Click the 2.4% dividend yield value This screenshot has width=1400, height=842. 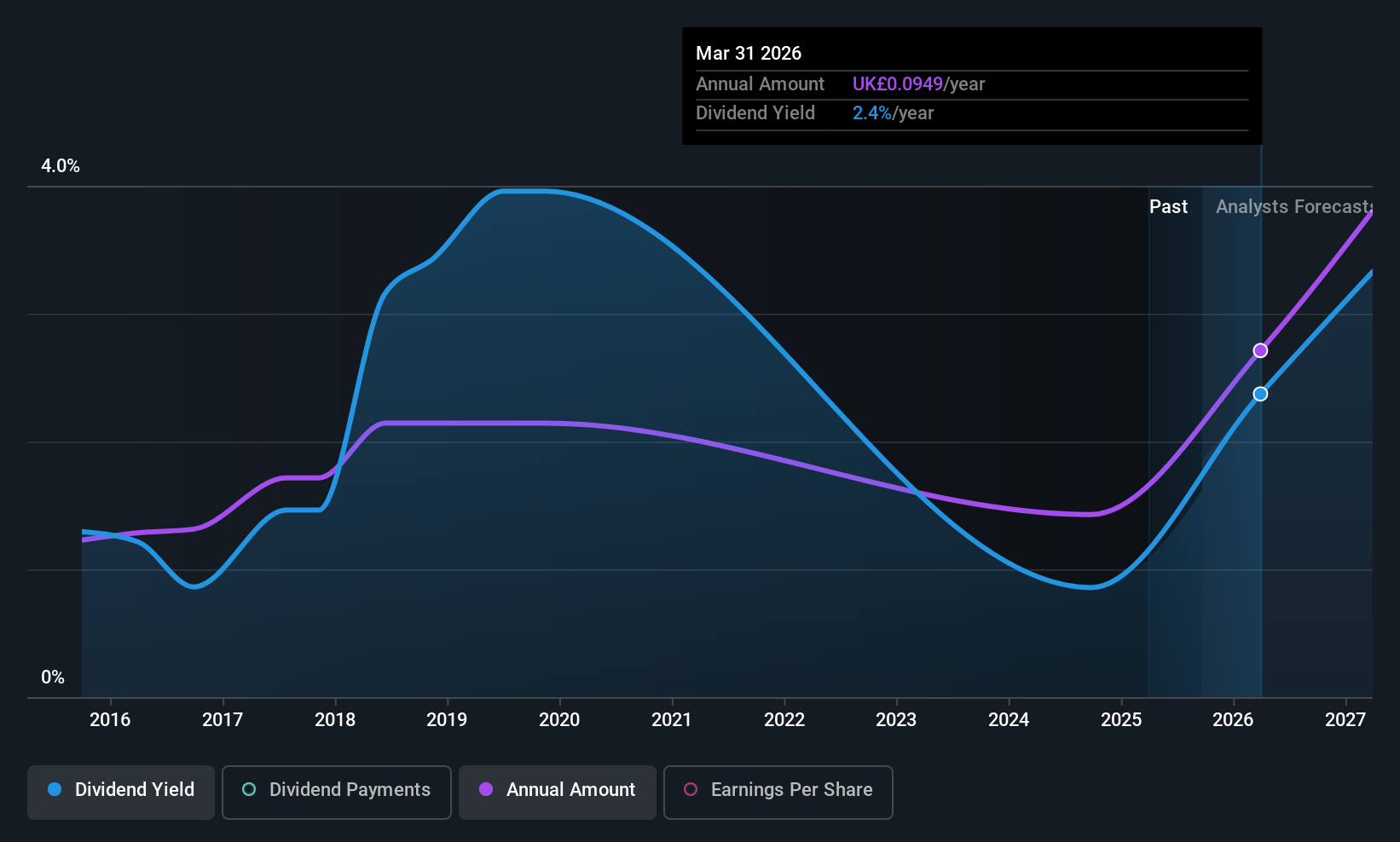[x=872, y=112]
